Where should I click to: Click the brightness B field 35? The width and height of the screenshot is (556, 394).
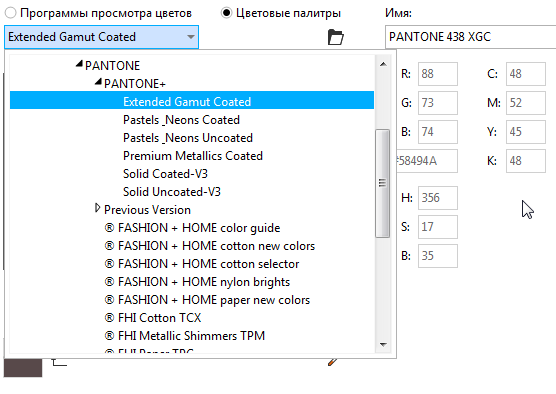click(x=438, y=256)
